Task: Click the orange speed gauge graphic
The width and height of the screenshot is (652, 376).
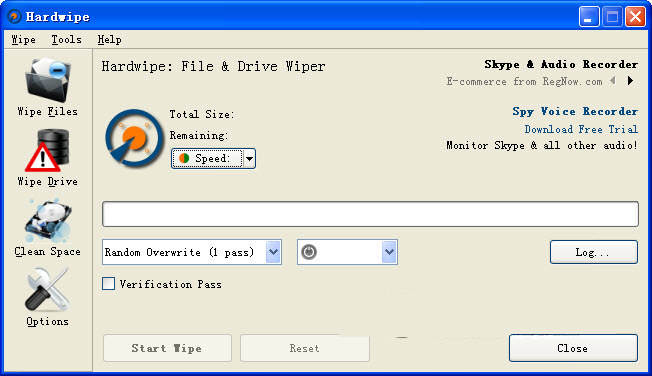Action: click(x=134, y=139)
